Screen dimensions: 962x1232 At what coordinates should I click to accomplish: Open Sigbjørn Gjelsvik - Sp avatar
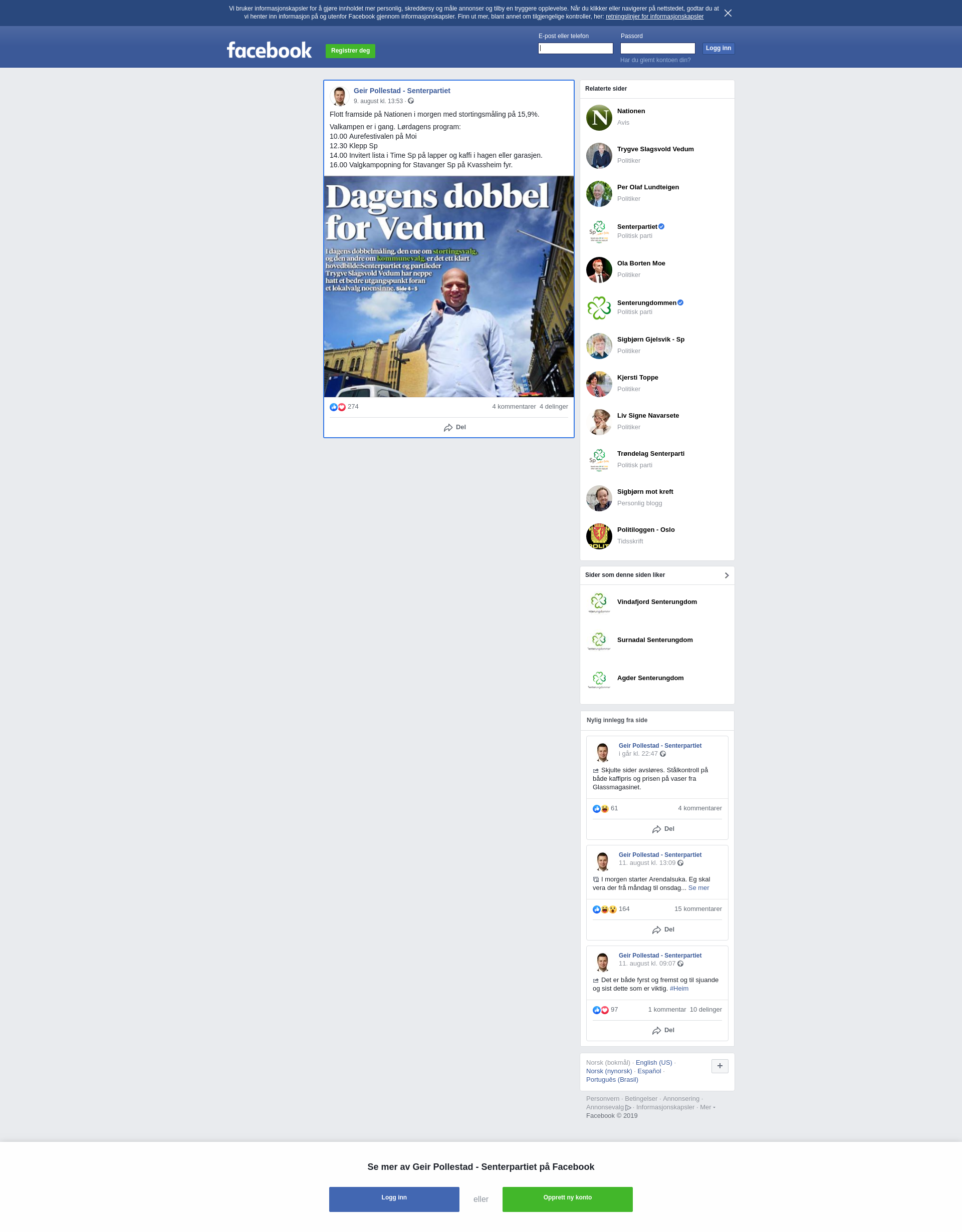point(599,346)
